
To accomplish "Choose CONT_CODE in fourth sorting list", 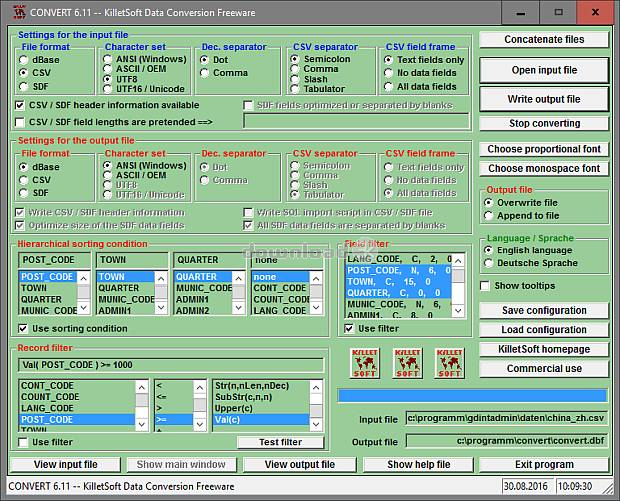I will [x=280, y=288].
